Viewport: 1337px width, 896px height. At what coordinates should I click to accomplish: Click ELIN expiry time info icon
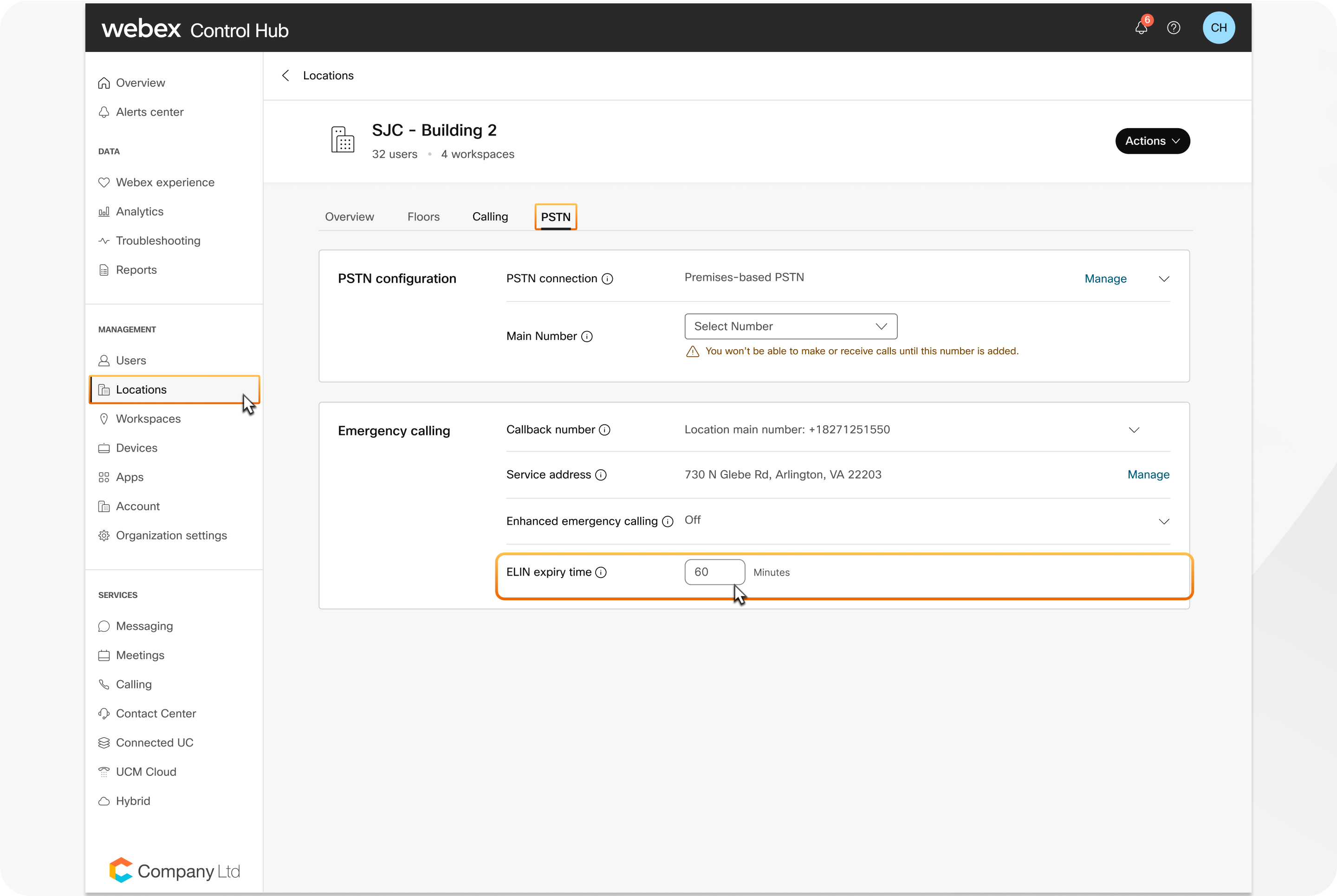(601, 572)
